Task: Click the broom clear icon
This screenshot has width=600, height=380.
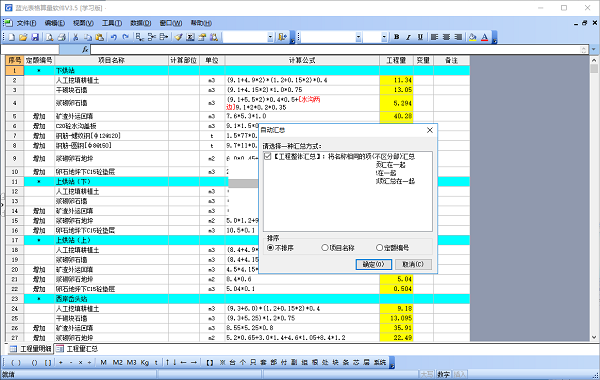Action: pyautogui.click(x=178, y=37)
